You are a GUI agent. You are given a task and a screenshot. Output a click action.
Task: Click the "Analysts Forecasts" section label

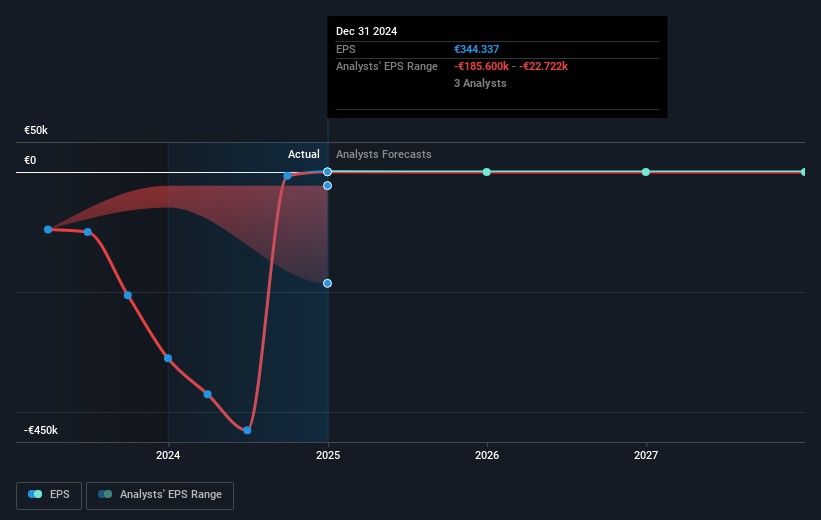coord(384,155)
